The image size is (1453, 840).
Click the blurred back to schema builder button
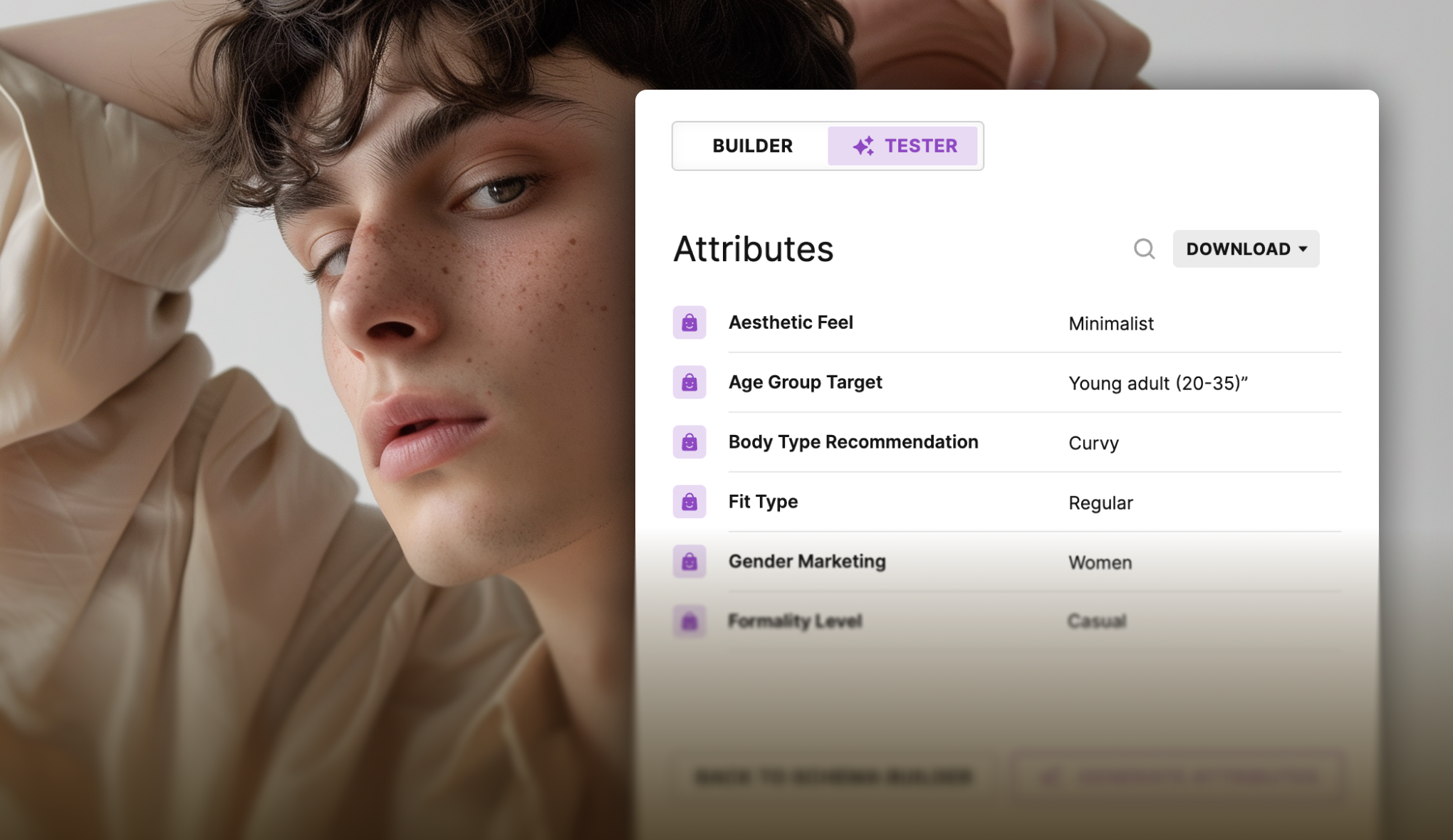(833, 777)
